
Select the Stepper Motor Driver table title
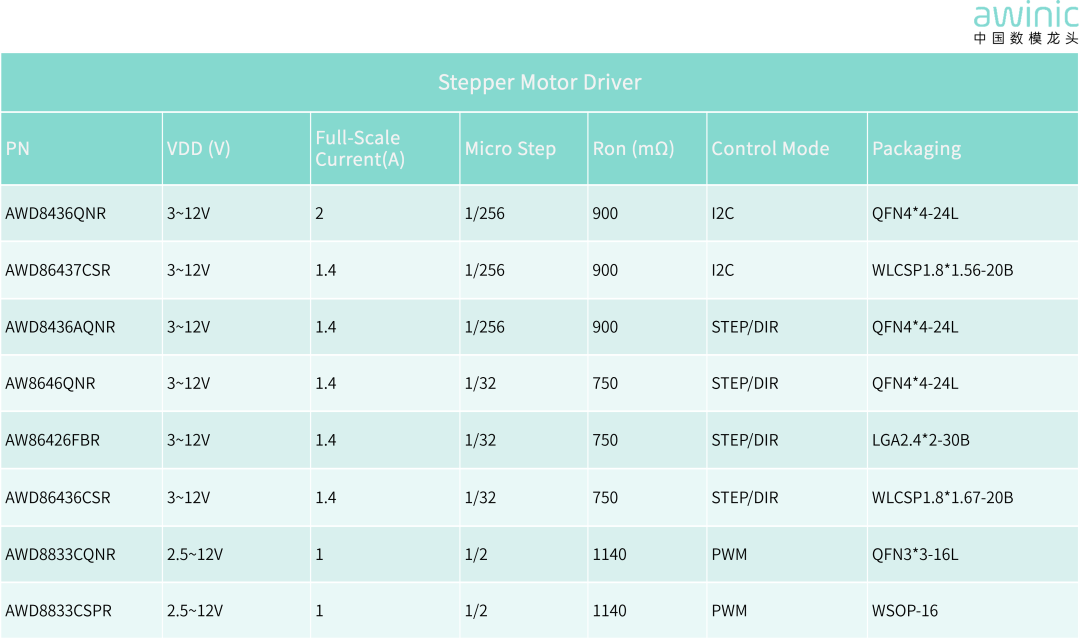(539, 83)
